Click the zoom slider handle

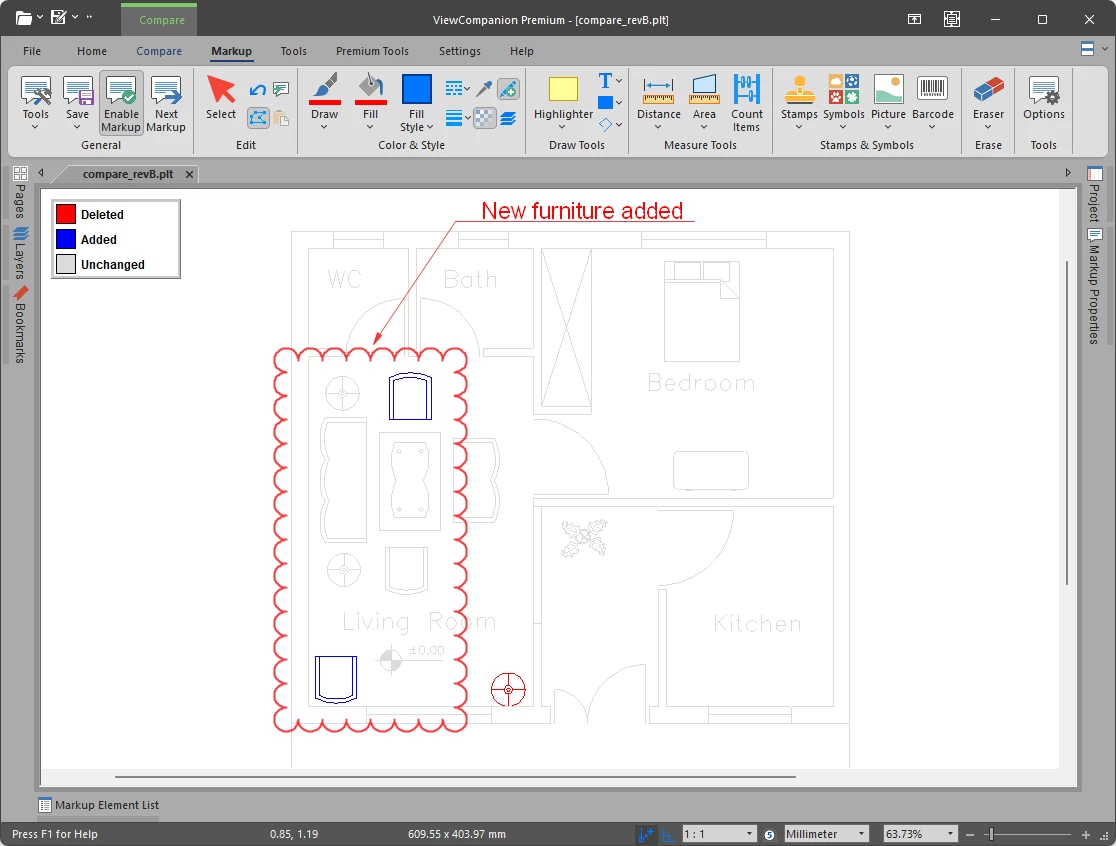point(990,835)
